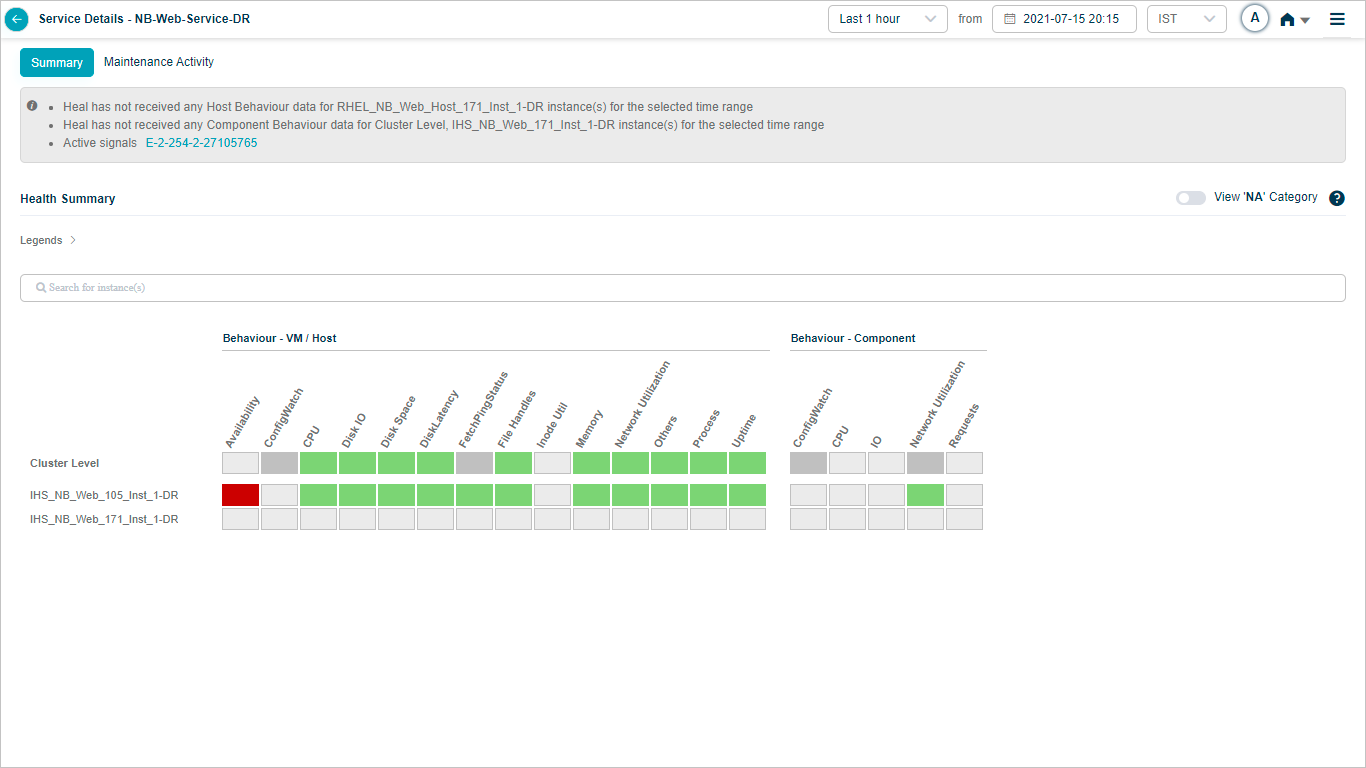Open the 'Last 1 hour' time range dropdown
Screen dimensions: 1366x768
[887, 19]
